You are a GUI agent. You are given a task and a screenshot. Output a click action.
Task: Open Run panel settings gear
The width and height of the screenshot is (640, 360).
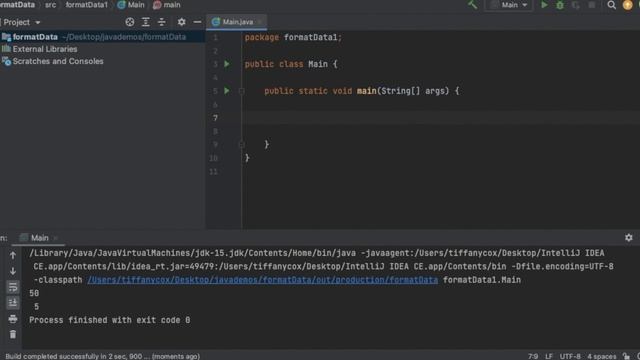629,238
